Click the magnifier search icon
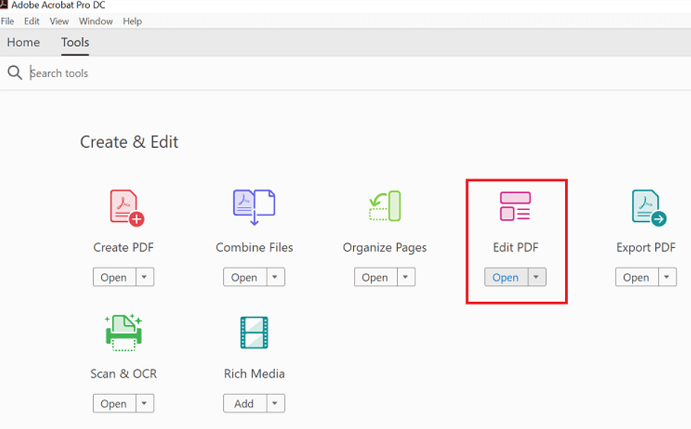691x429 pixels. click(x=15, y=73)
